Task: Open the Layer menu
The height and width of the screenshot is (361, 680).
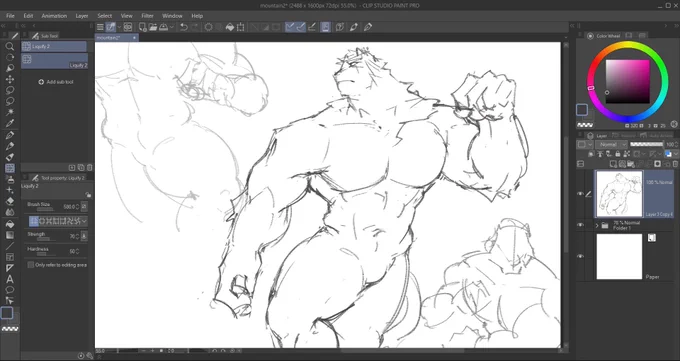Action: tap(82, 16)
